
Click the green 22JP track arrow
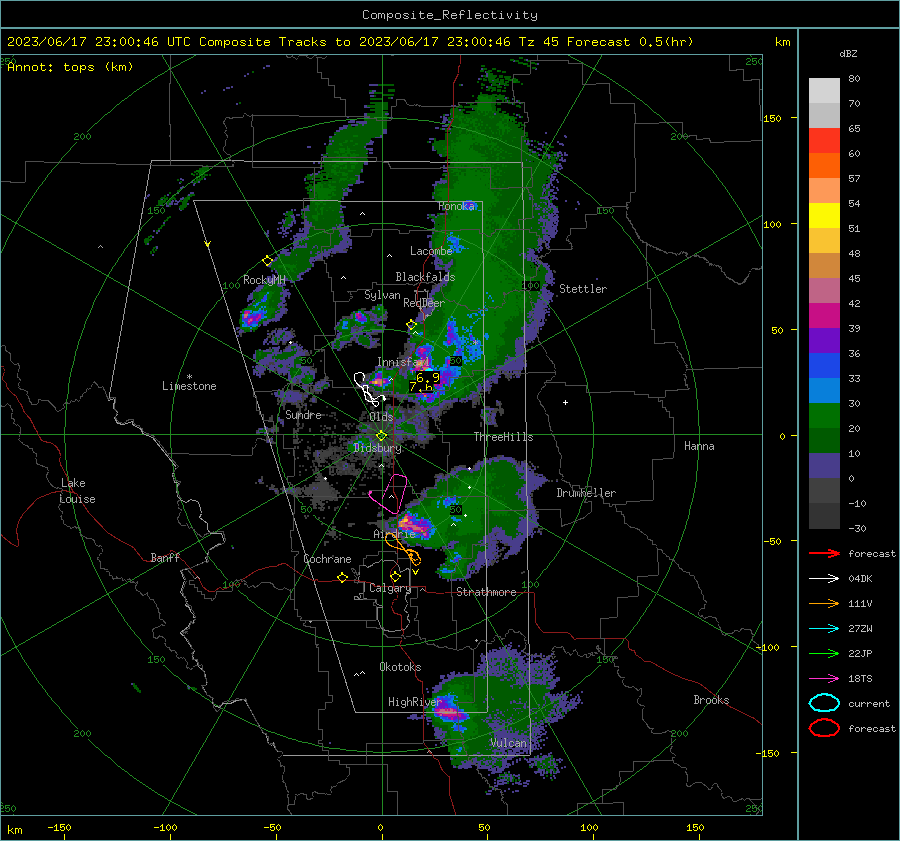click(824, 653)
